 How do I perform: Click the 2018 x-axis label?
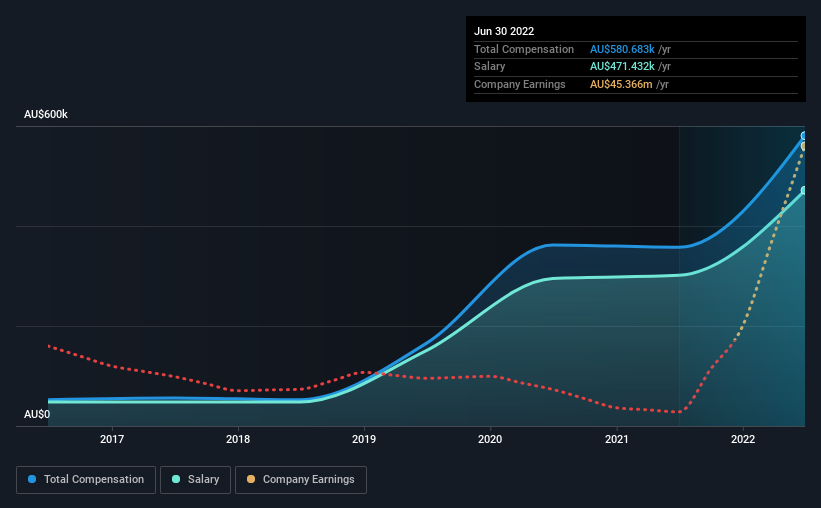click(x=238, y=439)
